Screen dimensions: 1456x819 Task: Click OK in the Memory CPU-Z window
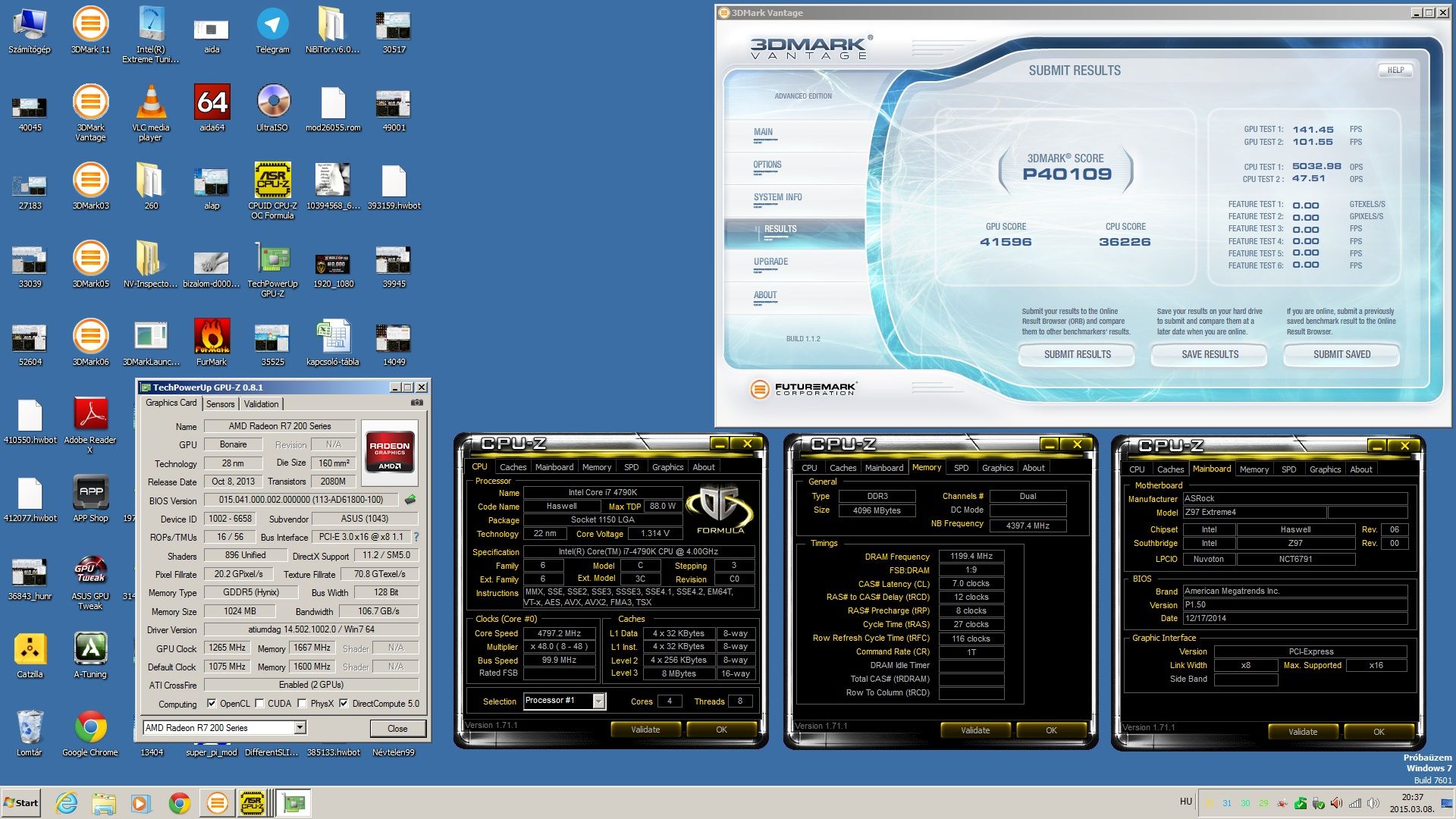(x=1051, y=730)
